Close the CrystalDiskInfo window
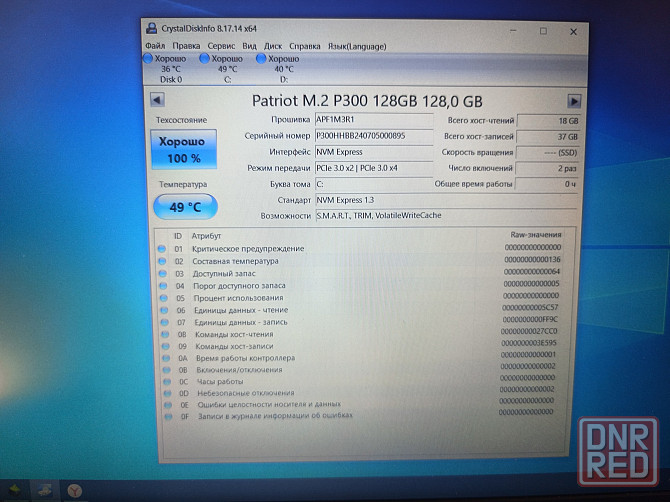670x502 pixels. tap(573, 32)
